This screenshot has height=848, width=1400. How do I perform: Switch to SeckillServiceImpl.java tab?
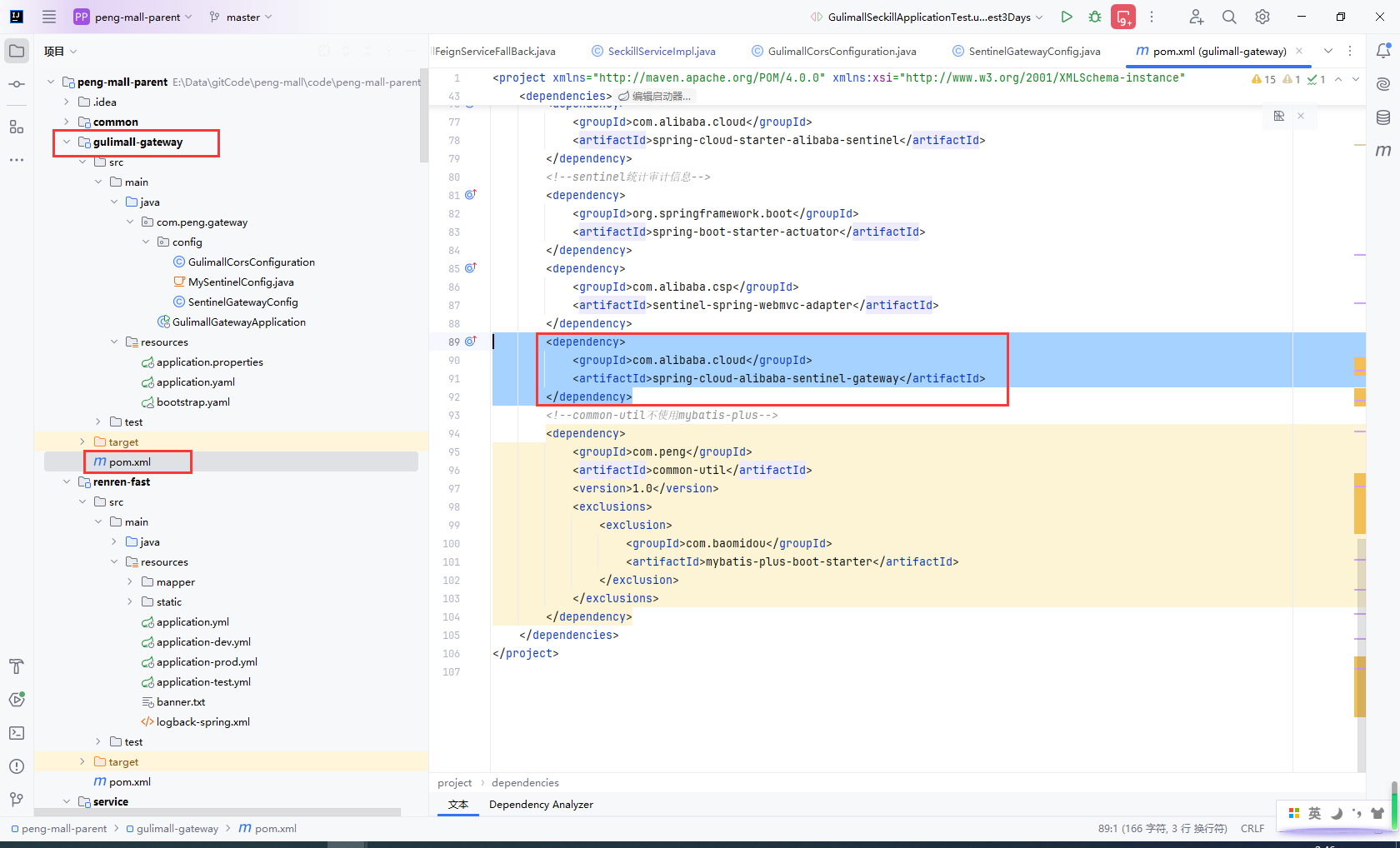click(653, 51)
